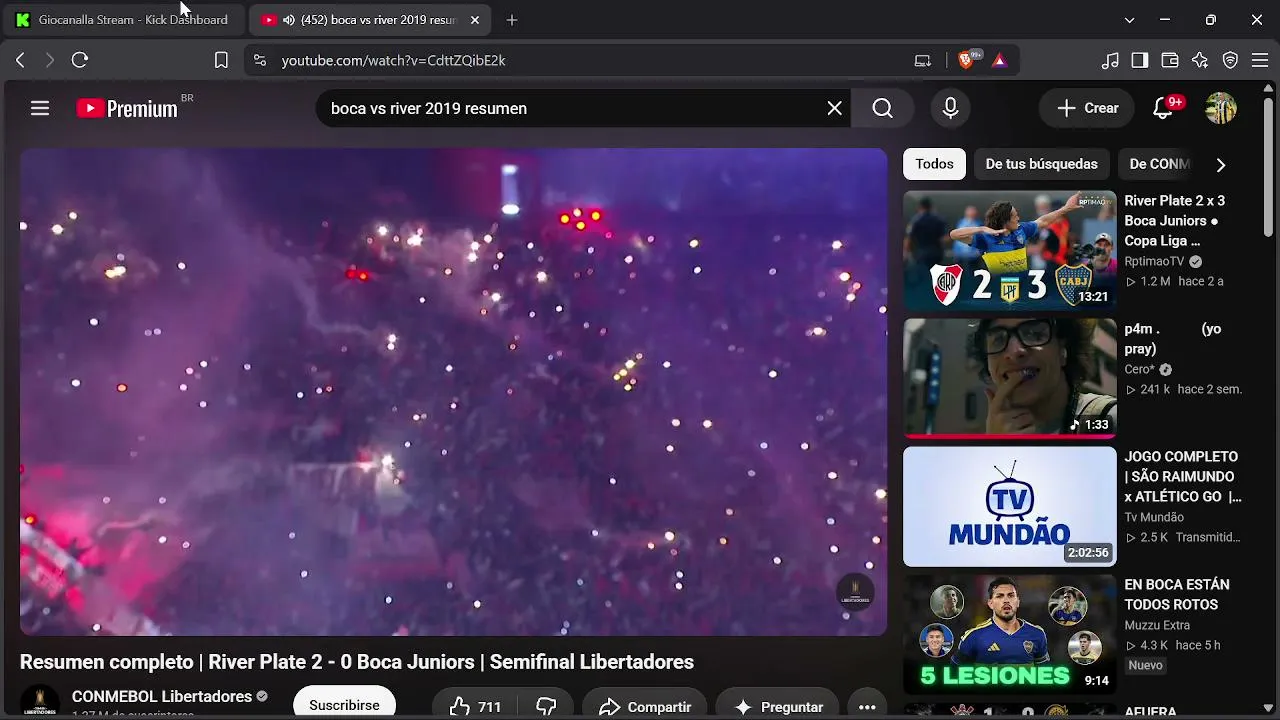Image resolution: width=1280 pixels, height=720 pixels.
Task: Open the Brave playlist music icon
Action: pyautogui.click(x=1110, y=60)
